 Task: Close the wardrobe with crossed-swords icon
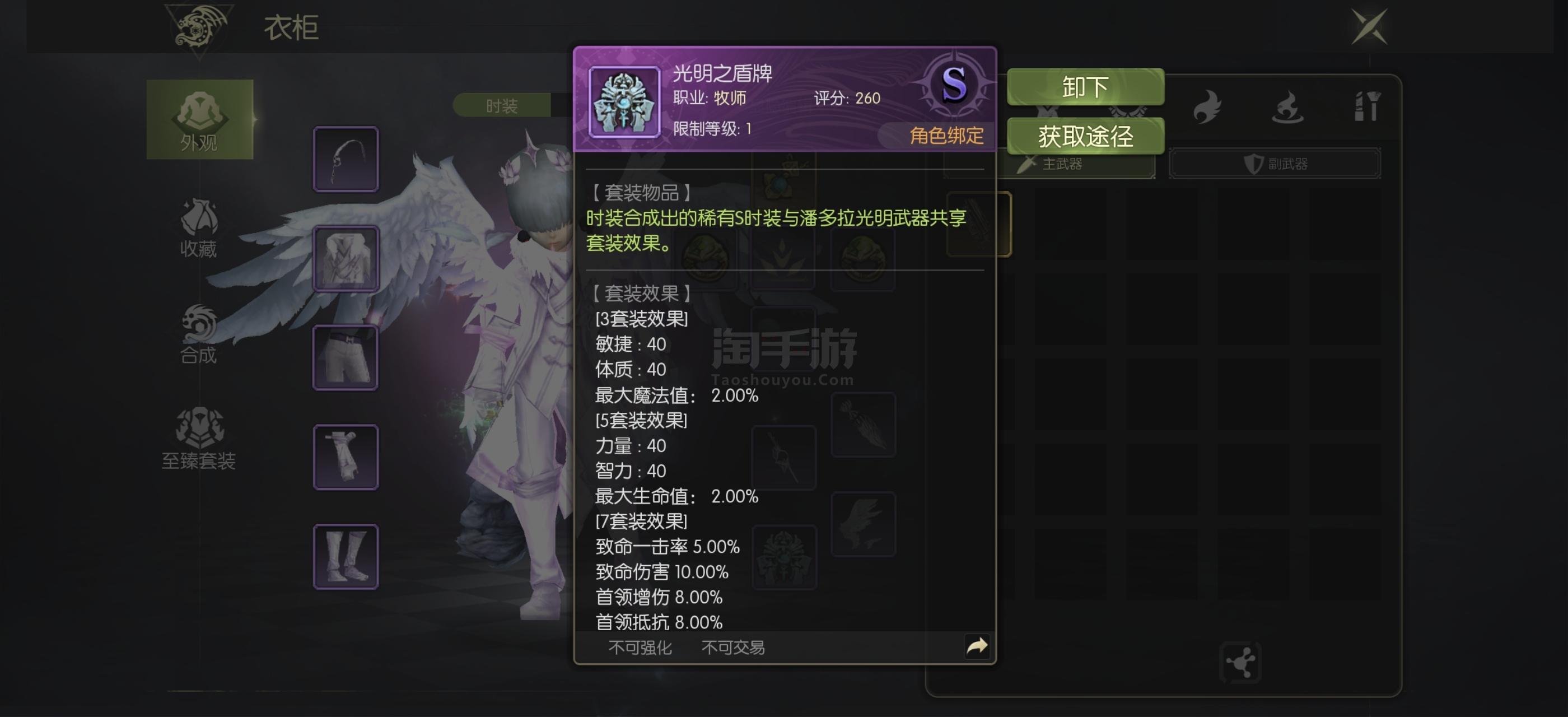tap(1369, 26)
